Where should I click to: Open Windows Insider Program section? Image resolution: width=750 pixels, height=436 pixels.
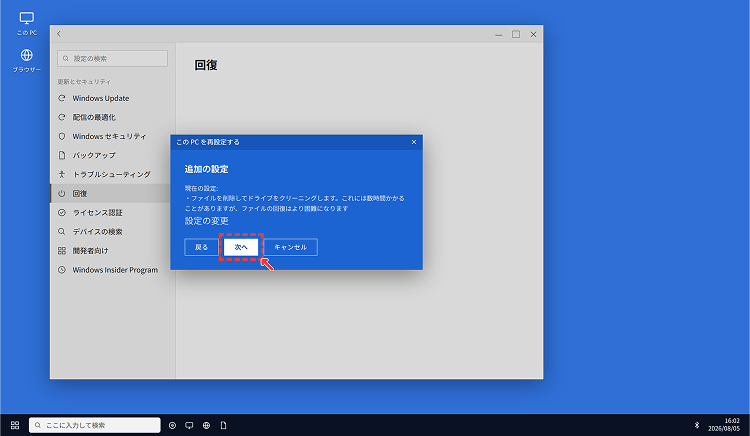coord(113,270)
